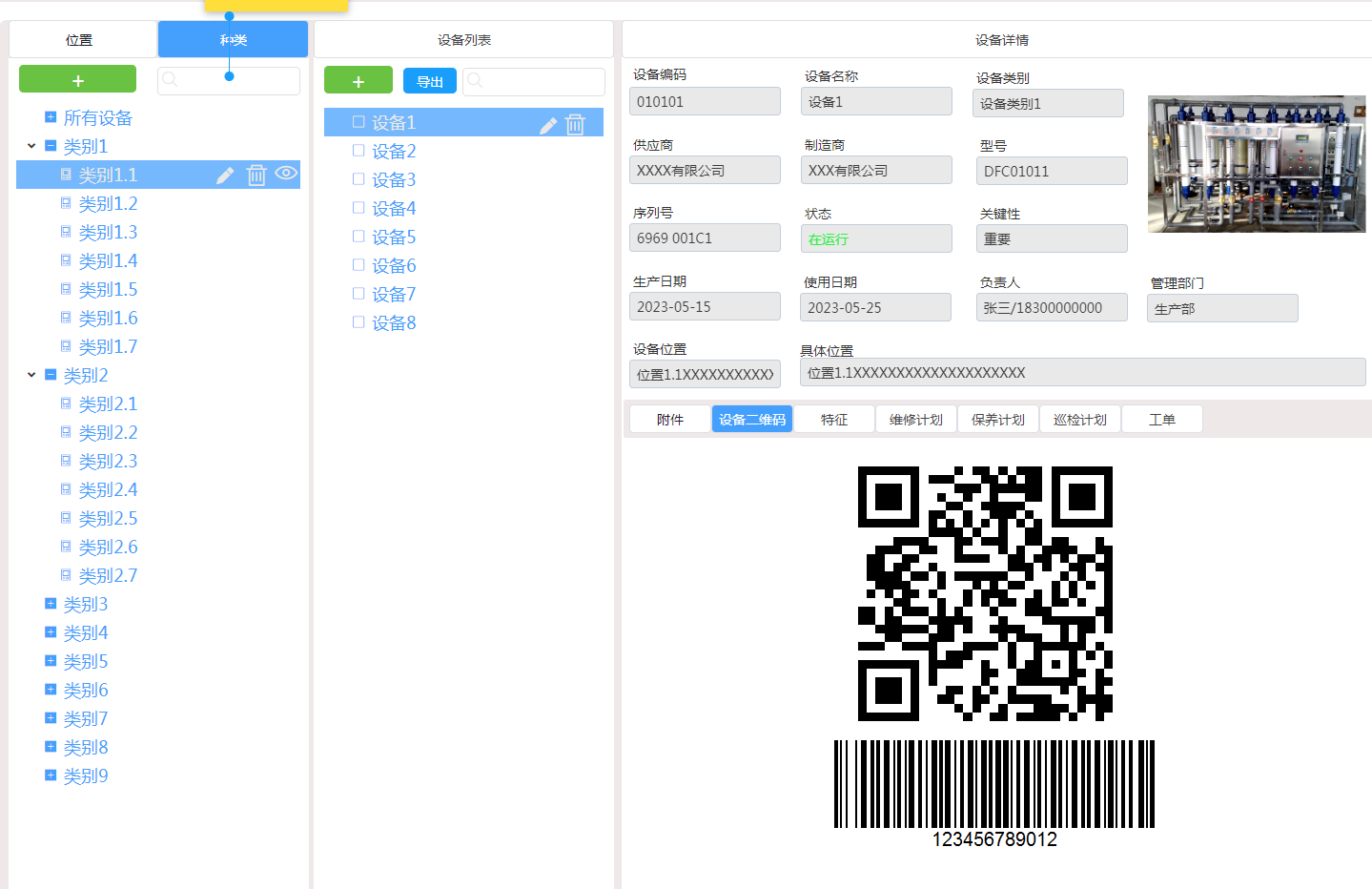The width and height of the screenshot is (1372, 889).
Task: Click the green plus button above the category tree
Action: [x=77, y=79]
